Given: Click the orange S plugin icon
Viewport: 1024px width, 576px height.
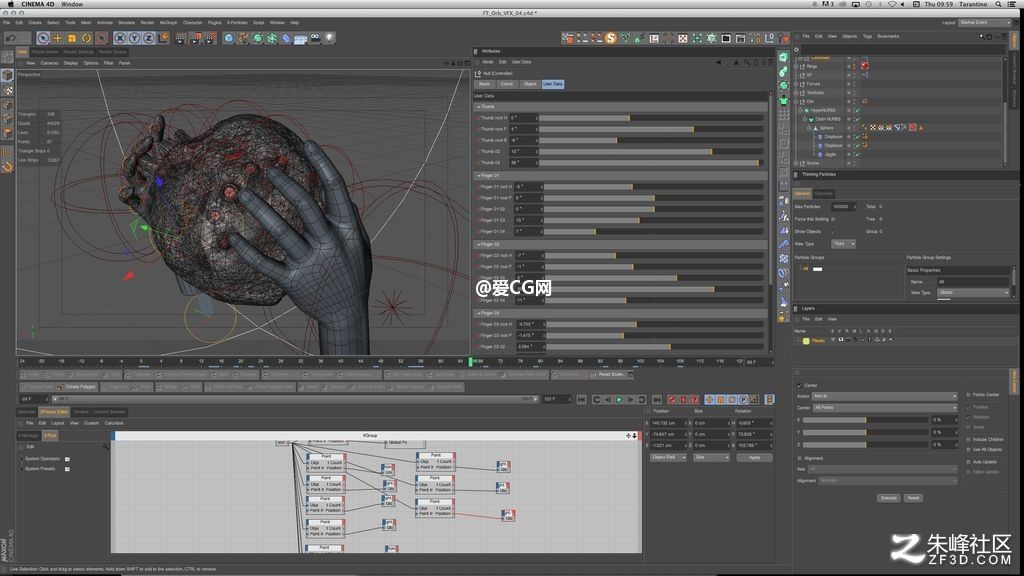Looking at the screenshot, I should (611, 39).
